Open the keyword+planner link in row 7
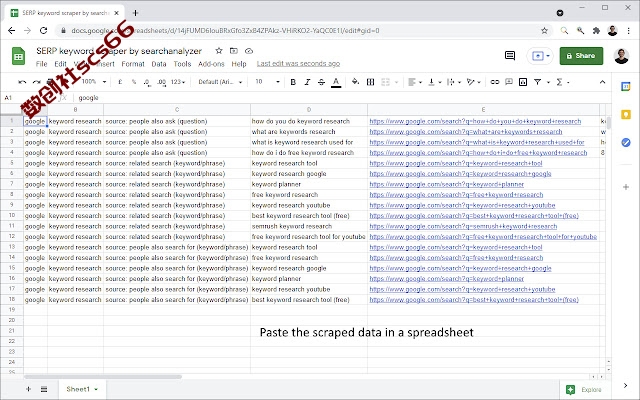 click(x=447, y=184)
